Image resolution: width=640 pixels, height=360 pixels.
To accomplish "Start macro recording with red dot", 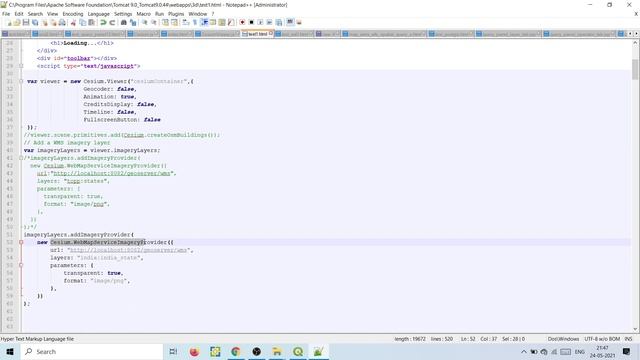I will coord(242,22).
